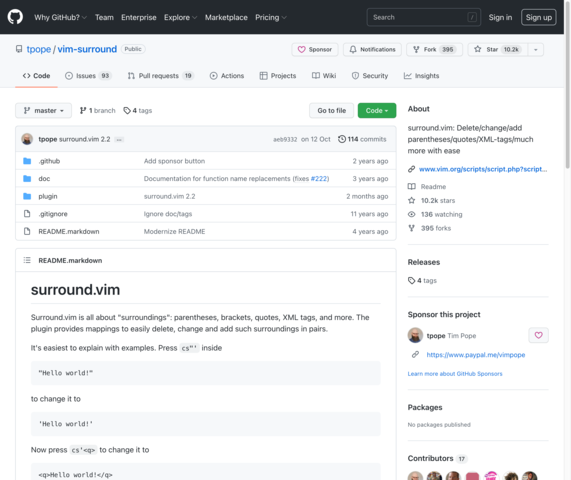Screen dimensions: 571x480
Task: Star the vim-surround repository
Action: tap(498, 50)
